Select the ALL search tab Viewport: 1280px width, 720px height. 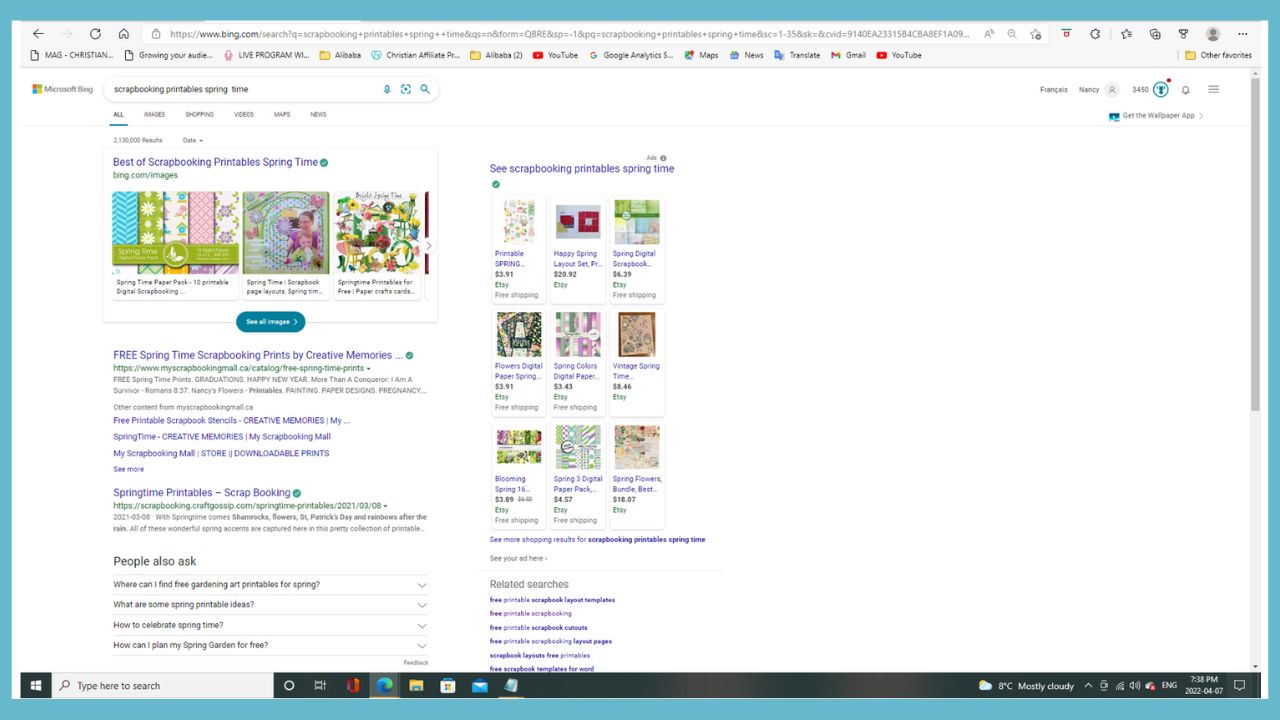[x=119, y=115]
